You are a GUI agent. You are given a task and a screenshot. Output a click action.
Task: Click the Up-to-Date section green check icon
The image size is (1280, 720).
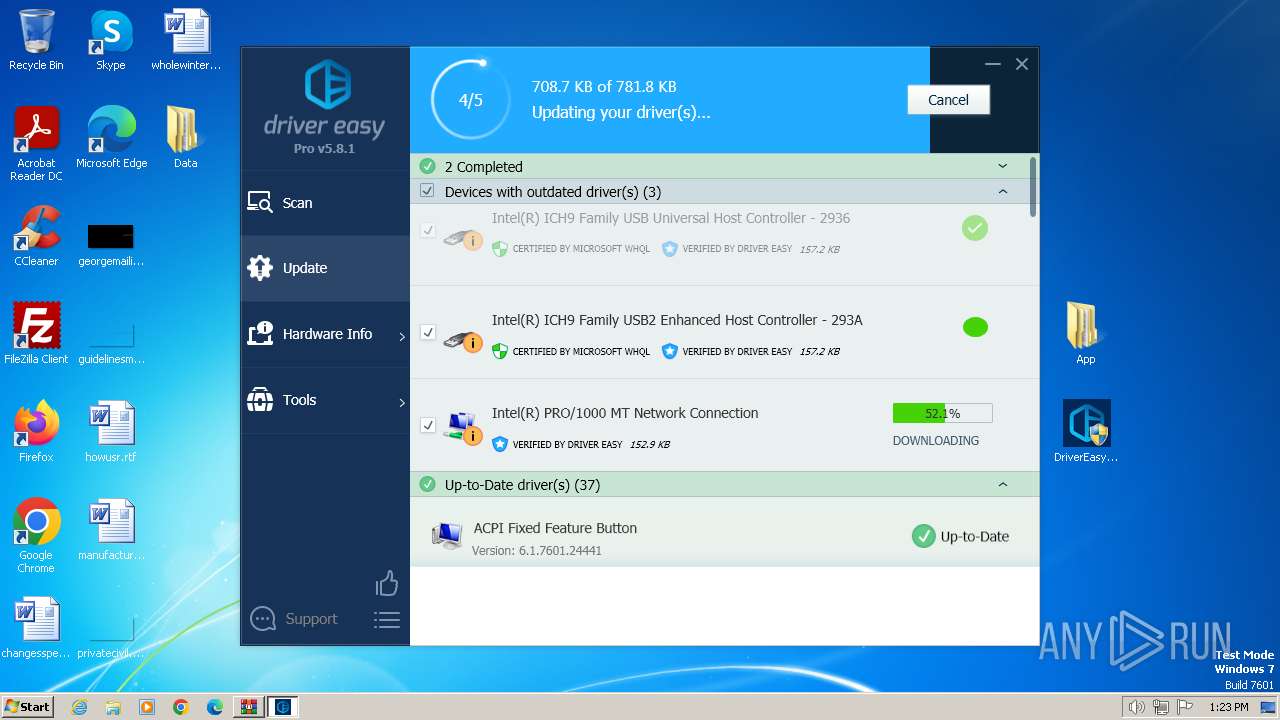click(428, 484)
